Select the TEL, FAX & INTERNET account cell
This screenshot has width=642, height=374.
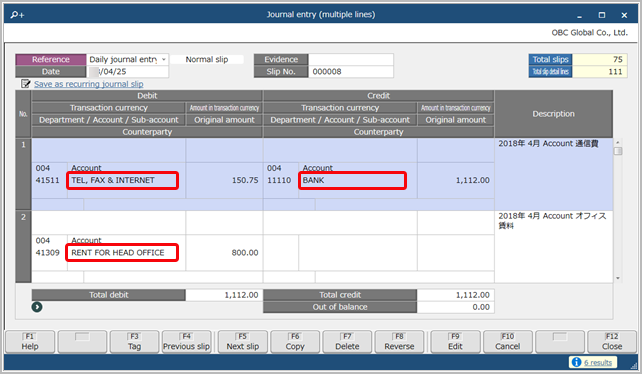click(x=122, y=180)
